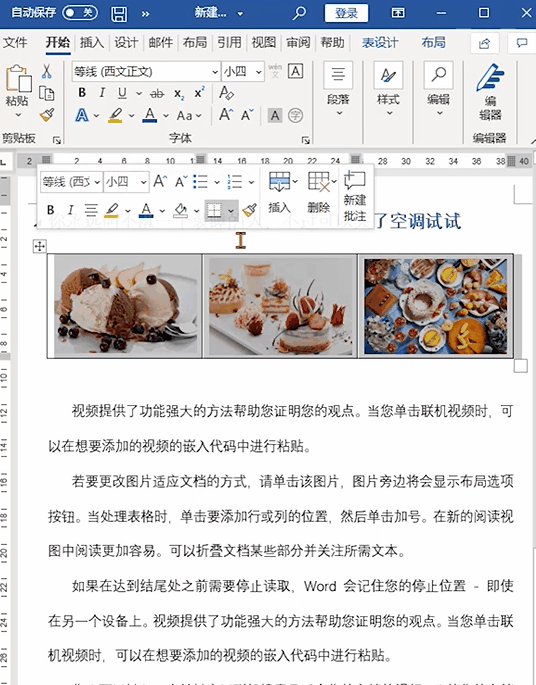Select the donuts and pastries picture
536x685 pixels.
tap(436, 306)
